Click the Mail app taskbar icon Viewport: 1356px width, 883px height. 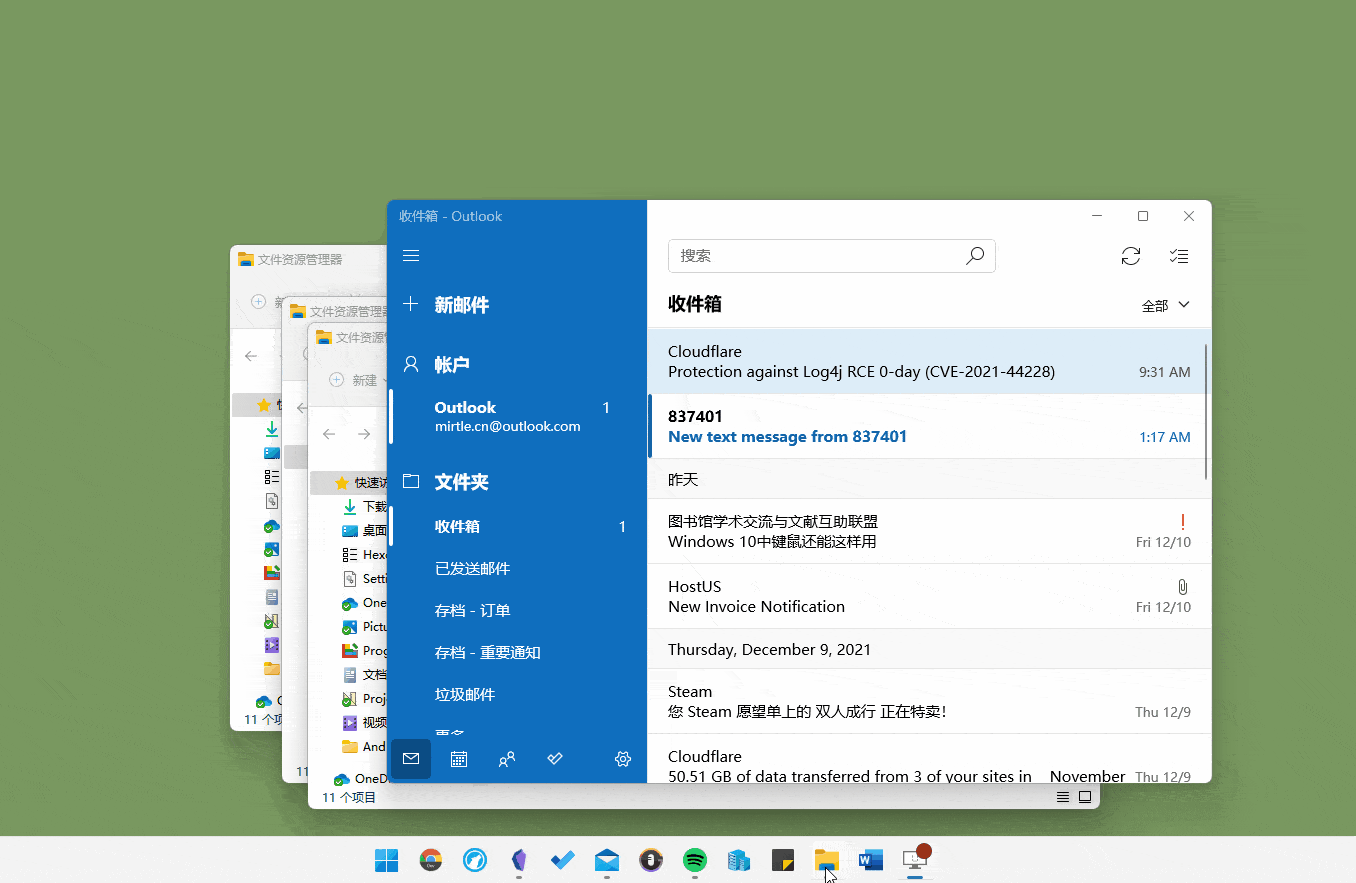tap(607, 860)
